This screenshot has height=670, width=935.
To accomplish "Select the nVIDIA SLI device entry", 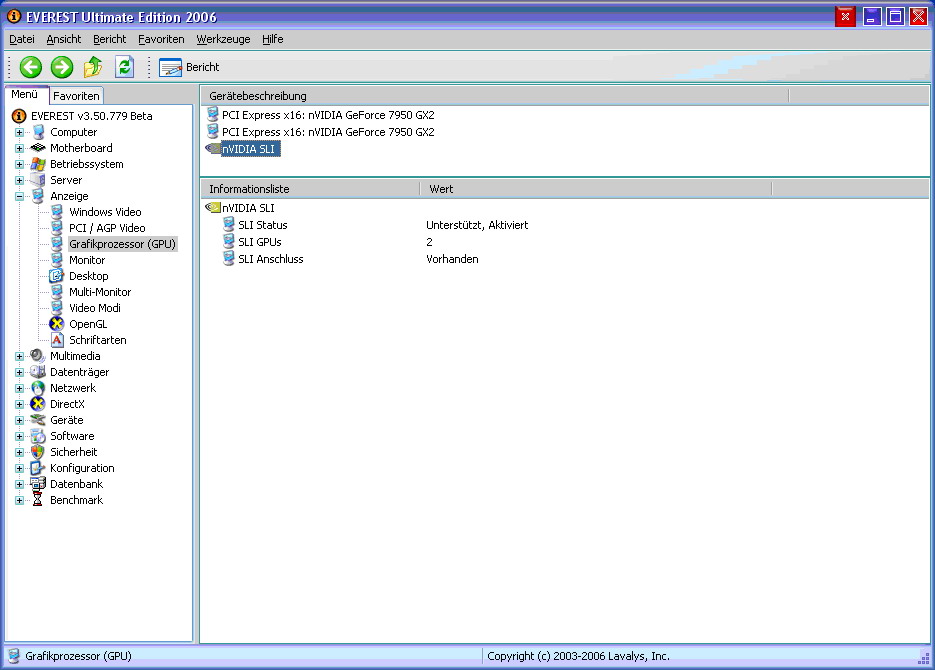I will (x=249, y=149).
